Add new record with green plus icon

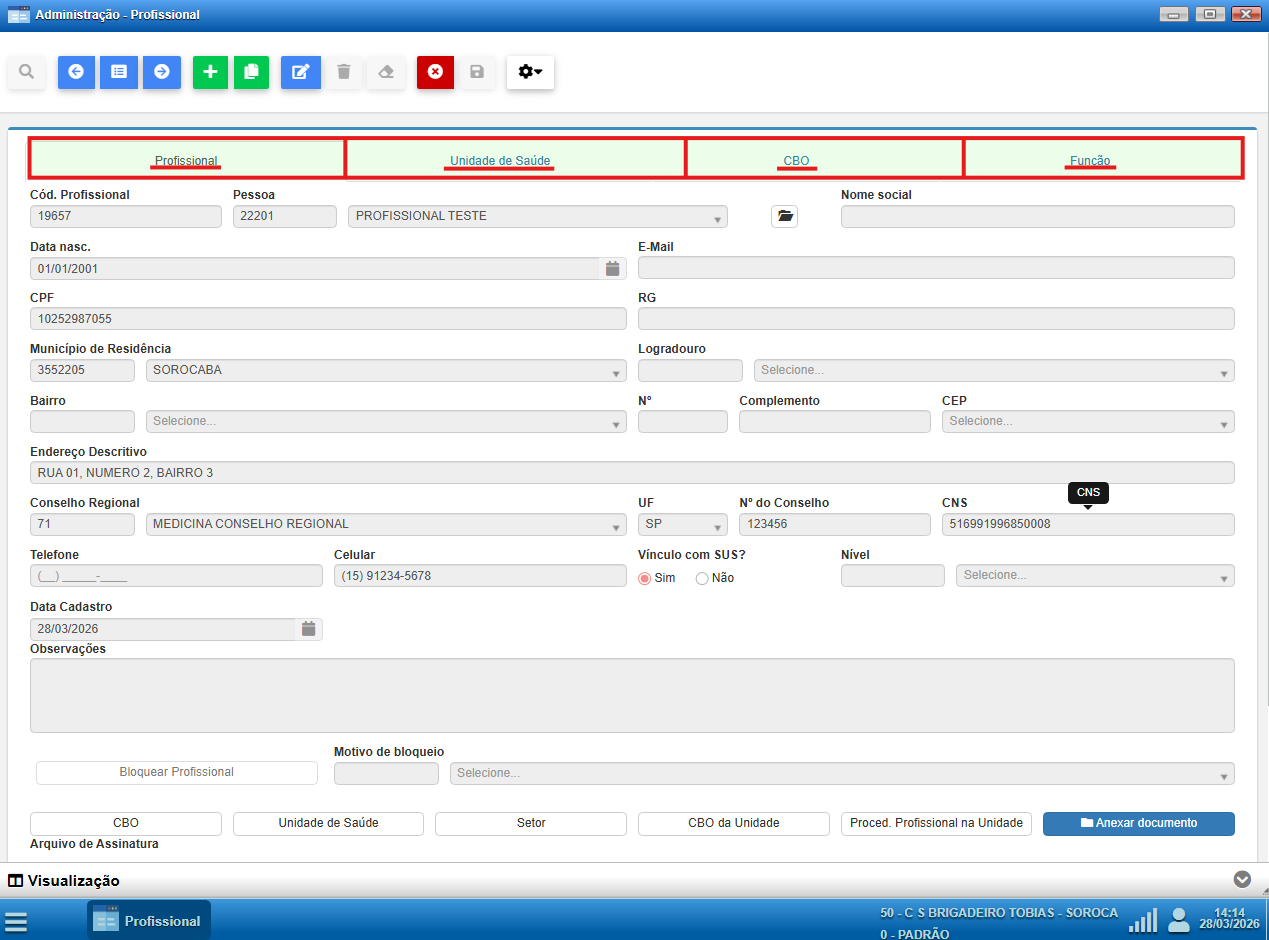[210, 72]
